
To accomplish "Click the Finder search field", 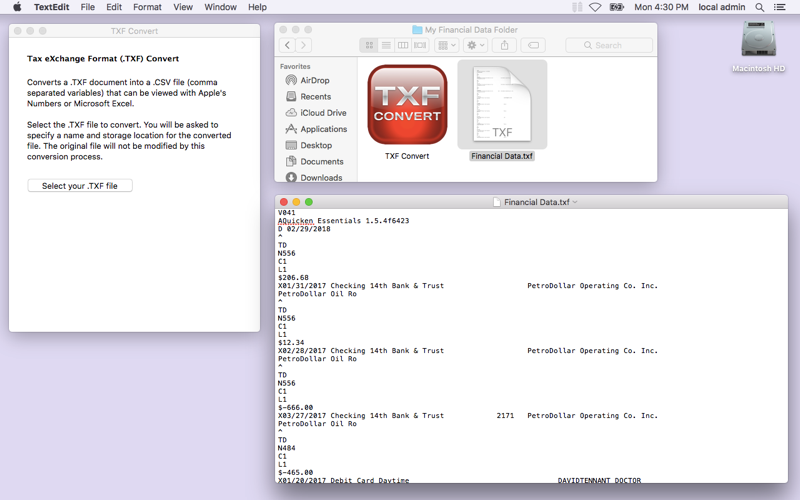I will 609,45.
